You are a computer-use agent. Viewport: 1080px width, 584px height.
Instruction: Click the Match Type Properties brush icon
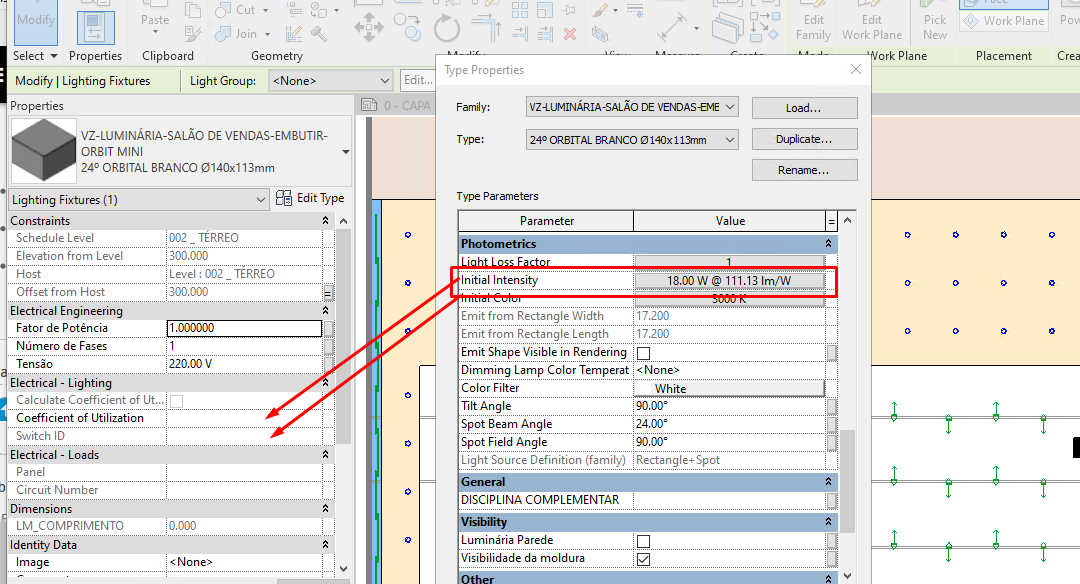pyautogui.click(x=193, y=33)
